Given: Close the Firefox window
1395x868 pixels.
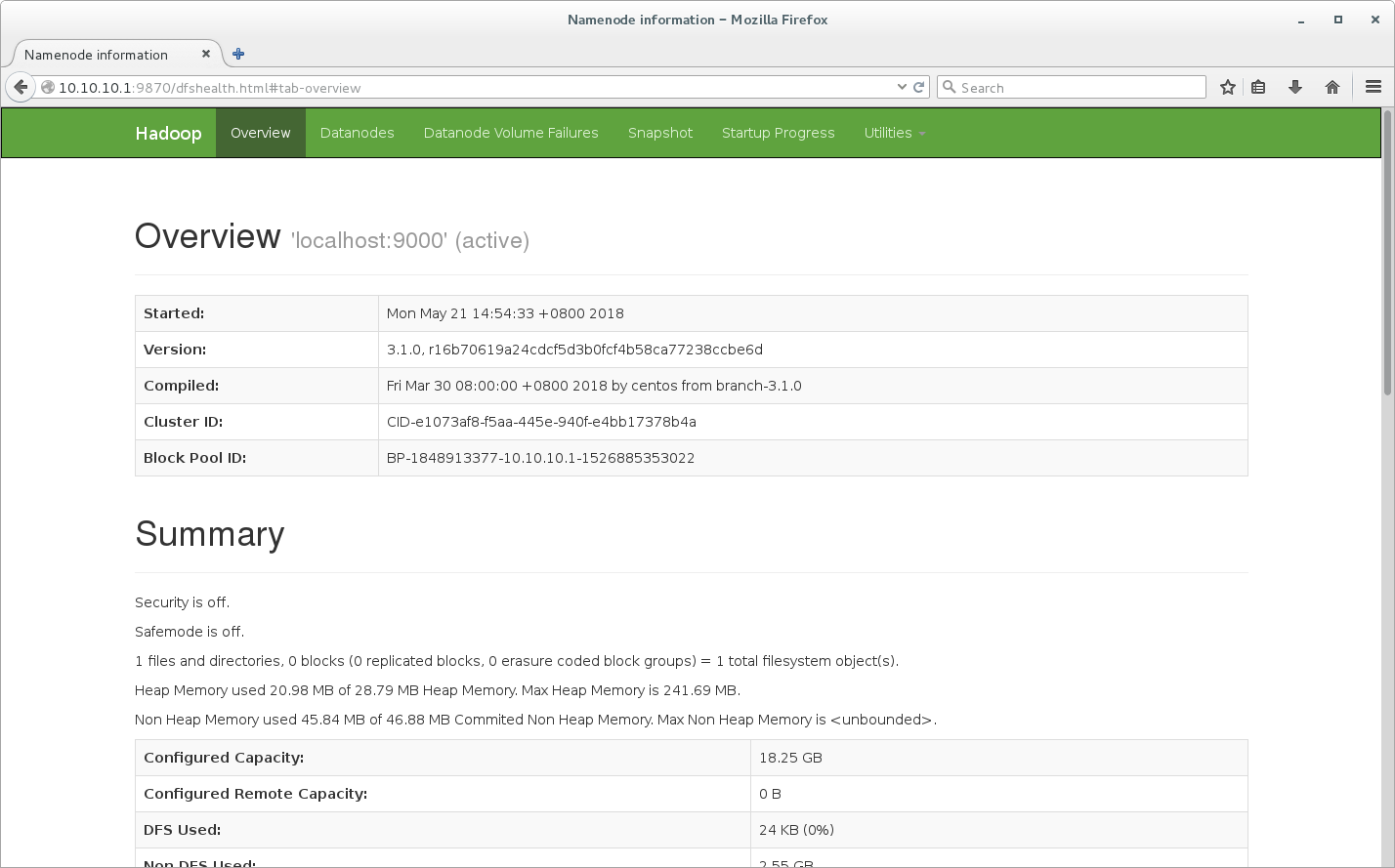Looking at the screenshot, I should click(1374, 20).
